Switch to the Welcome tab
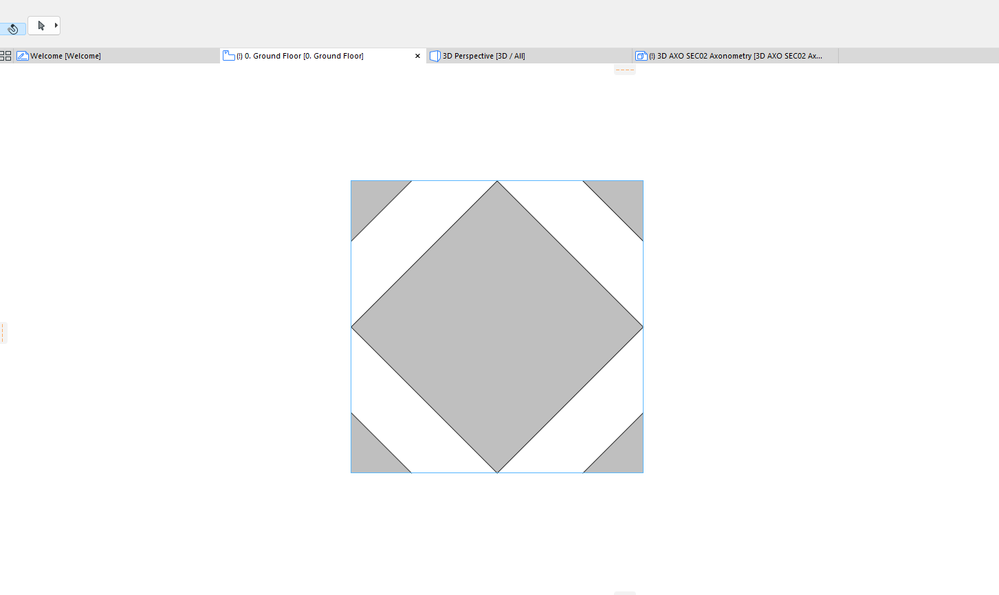The height and width of the screenshot is (595, 999). (66, 56)
